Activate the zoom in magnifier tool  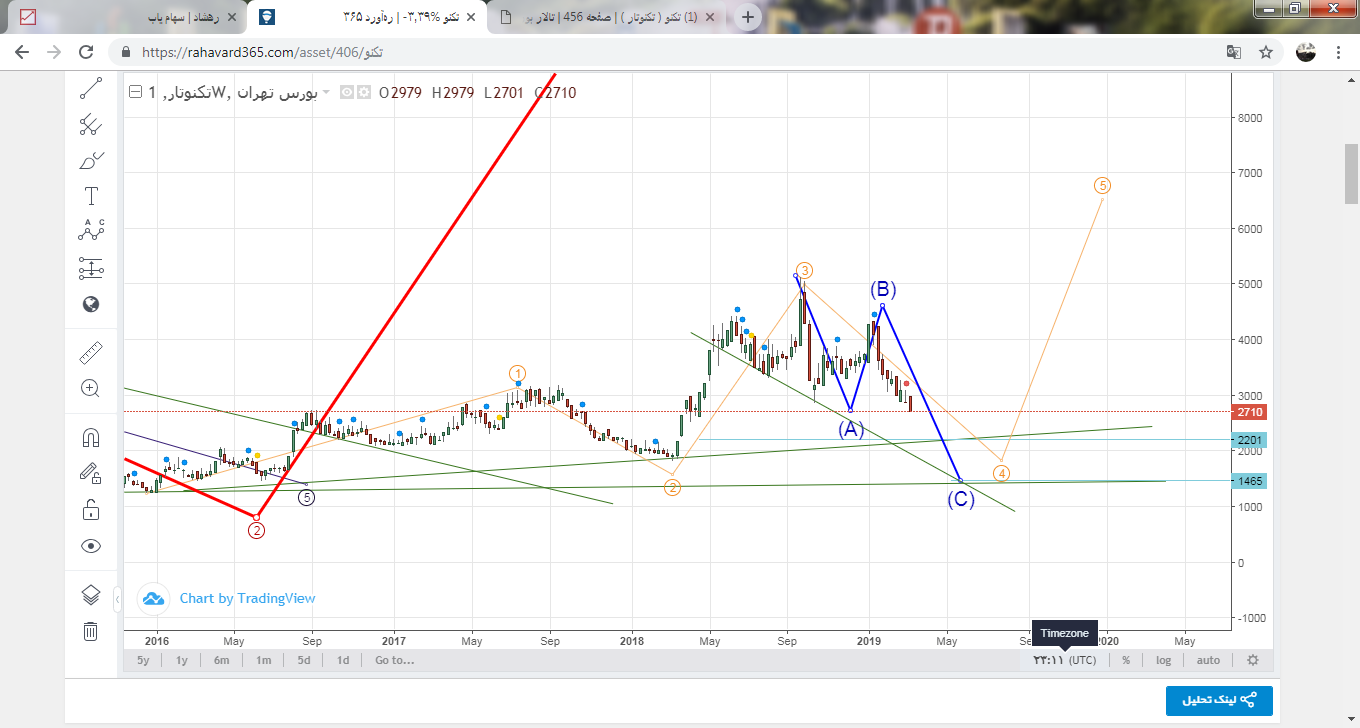(91, 388)
